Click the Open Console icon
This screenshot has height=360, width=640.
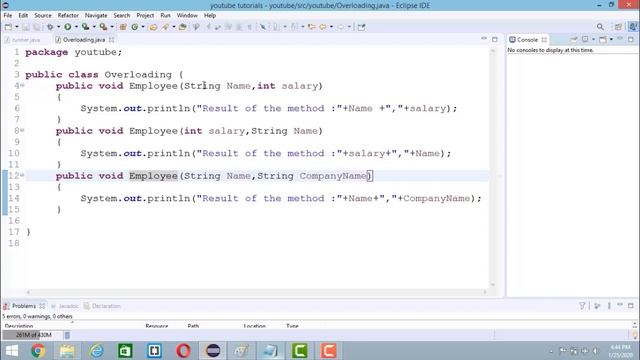[x=602, y=39]
